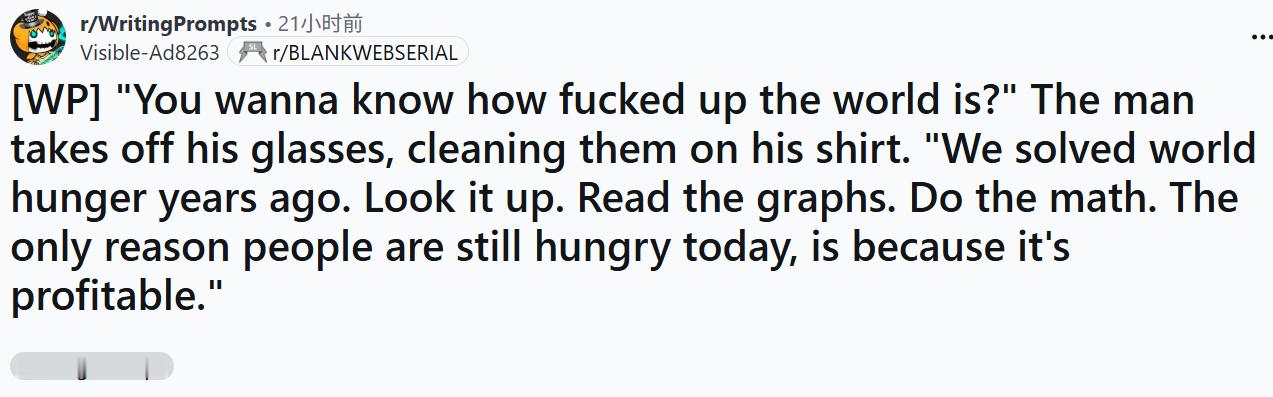This screenshot has height=397, width=1273.
Task: Open the post's three-dot overflow menu
Action: point(1261,37)
